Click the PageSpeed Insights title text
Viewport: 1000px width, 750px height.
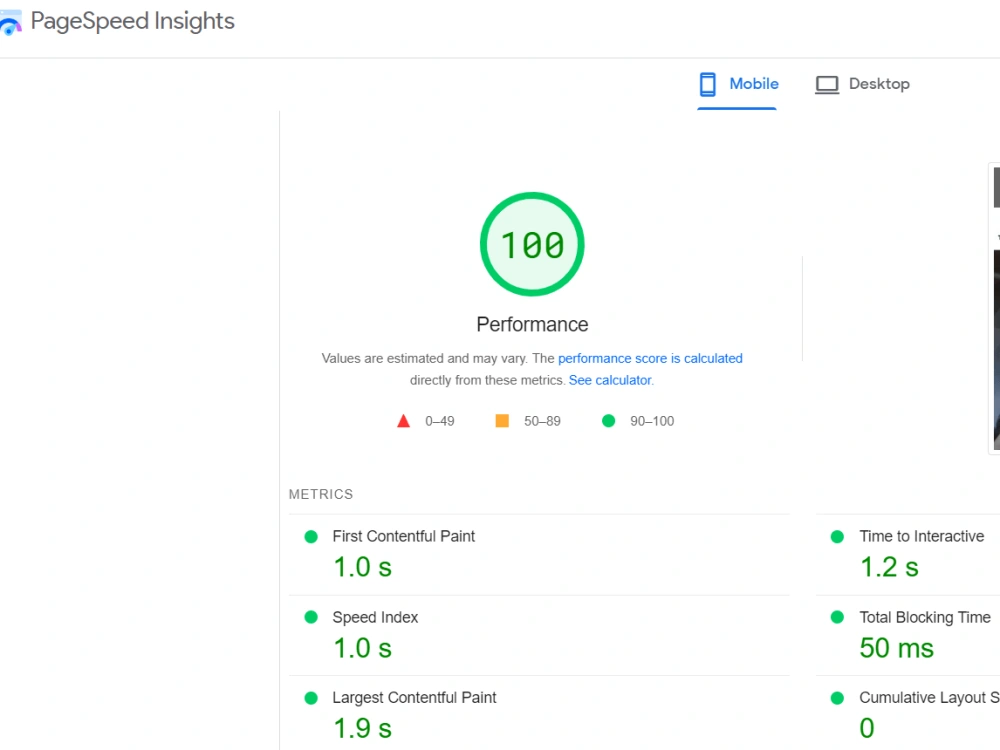133,21
